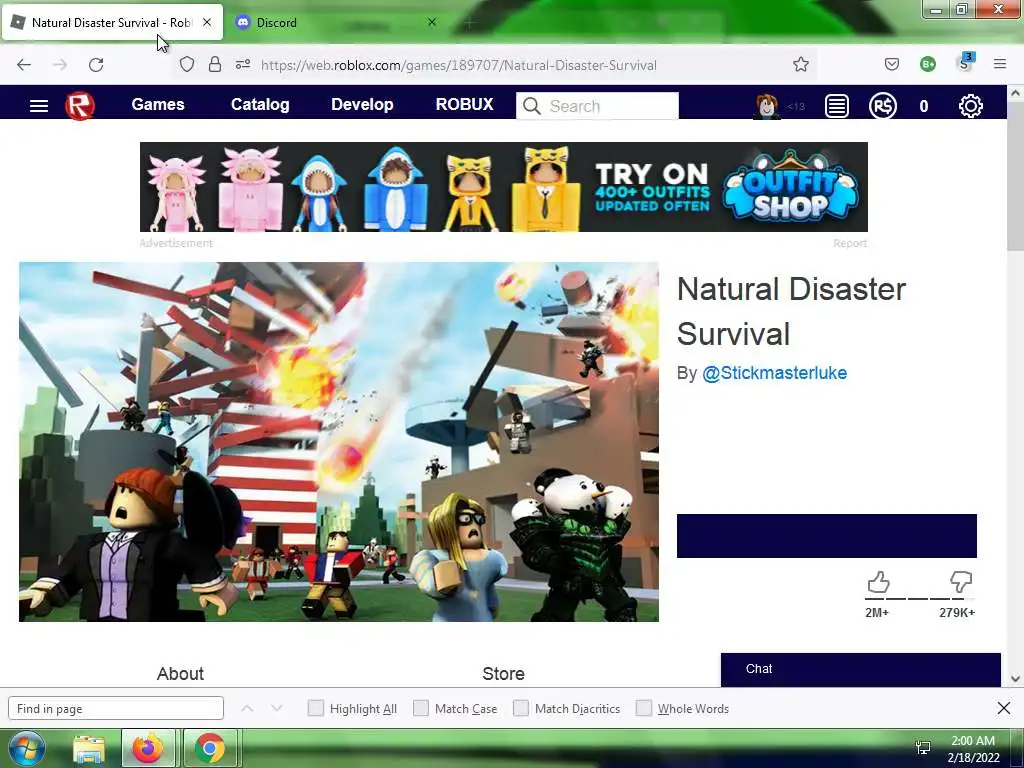Viewport: 1024px width, 768px height.
Task: Open @Stickmasterluke creator profile
Action: [775, 373]
